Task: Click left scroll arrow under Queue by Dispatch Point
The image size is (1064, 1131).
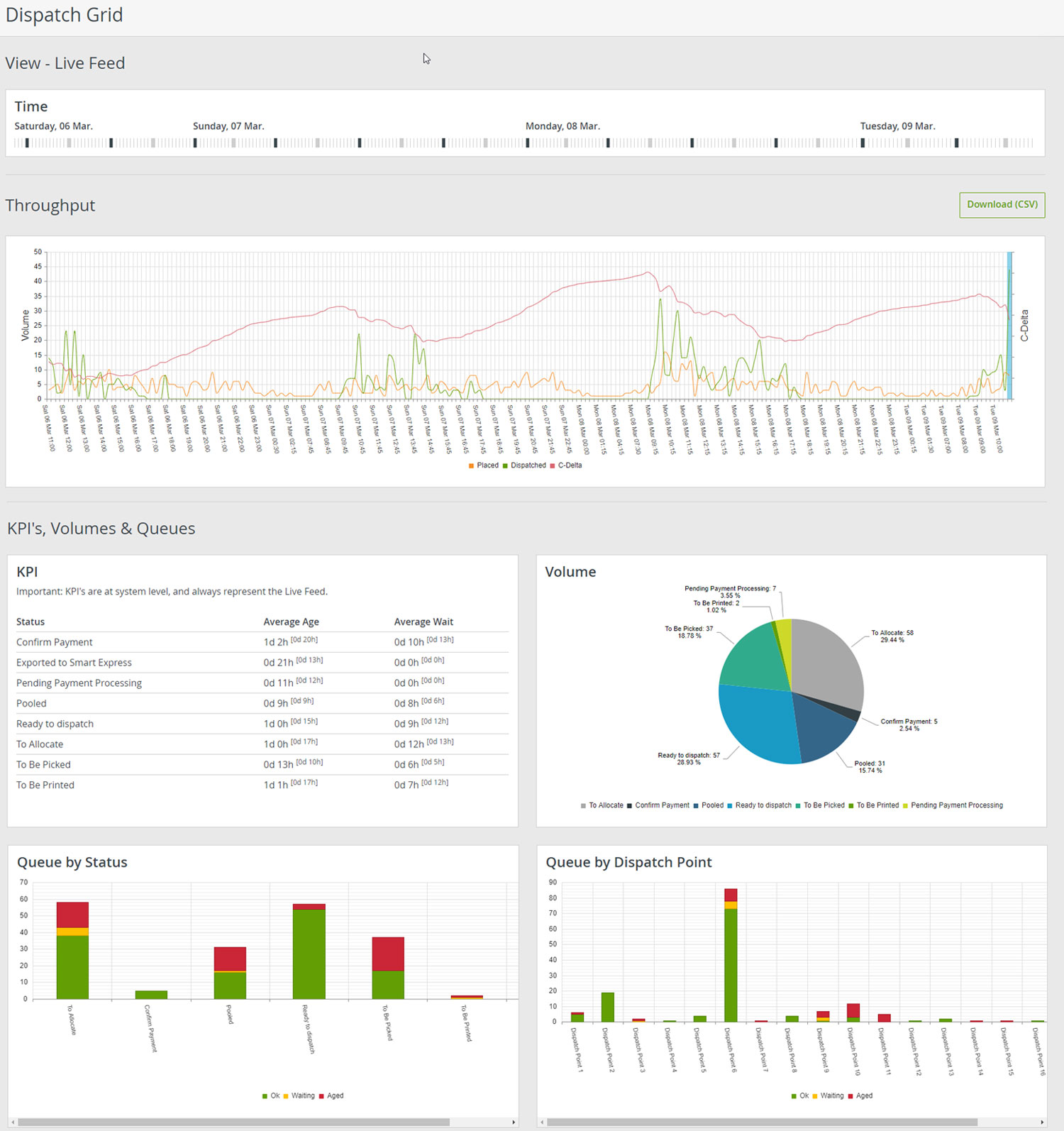Action: [541, 1122]
